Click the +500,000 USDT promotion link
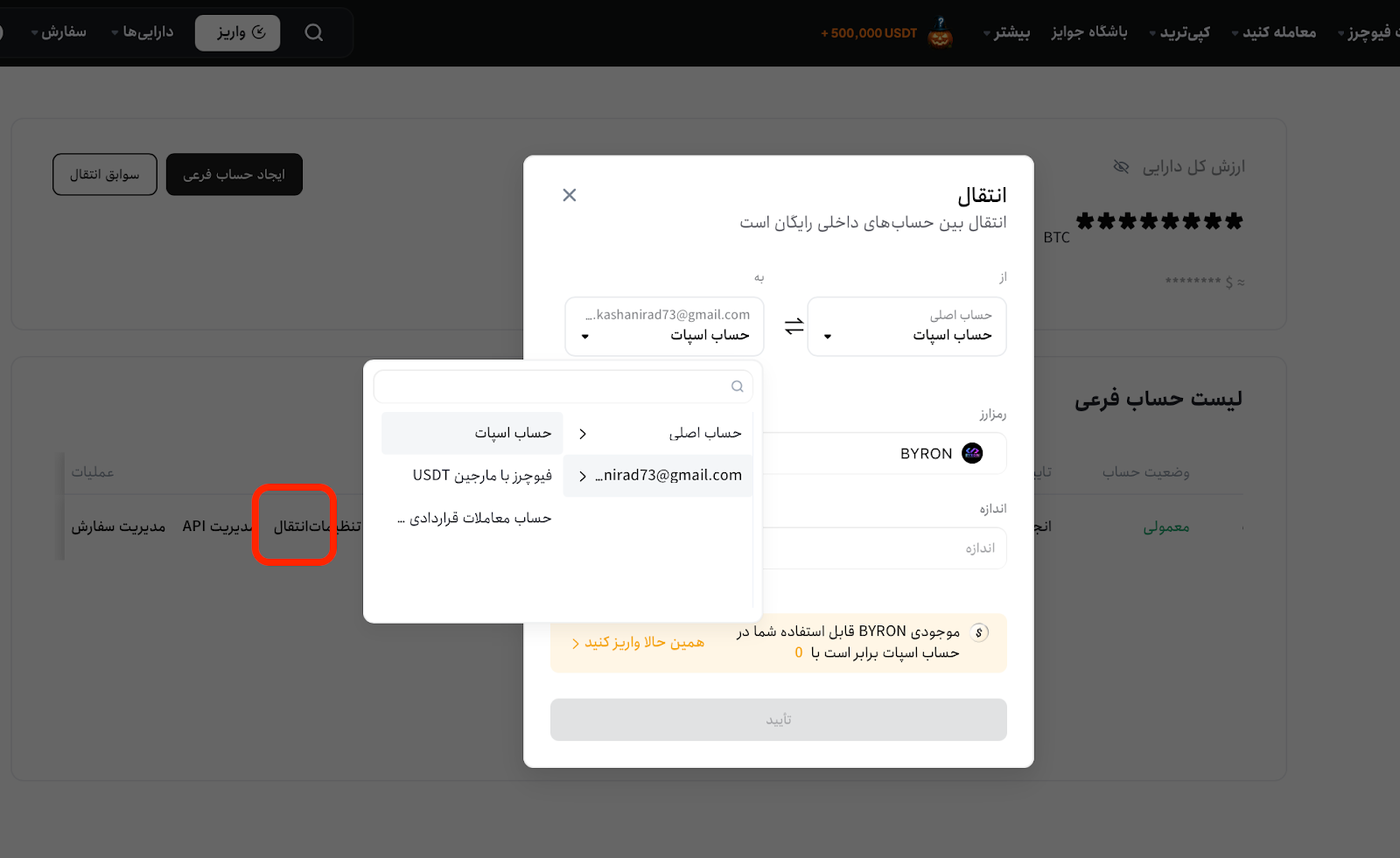 point(869,33)
